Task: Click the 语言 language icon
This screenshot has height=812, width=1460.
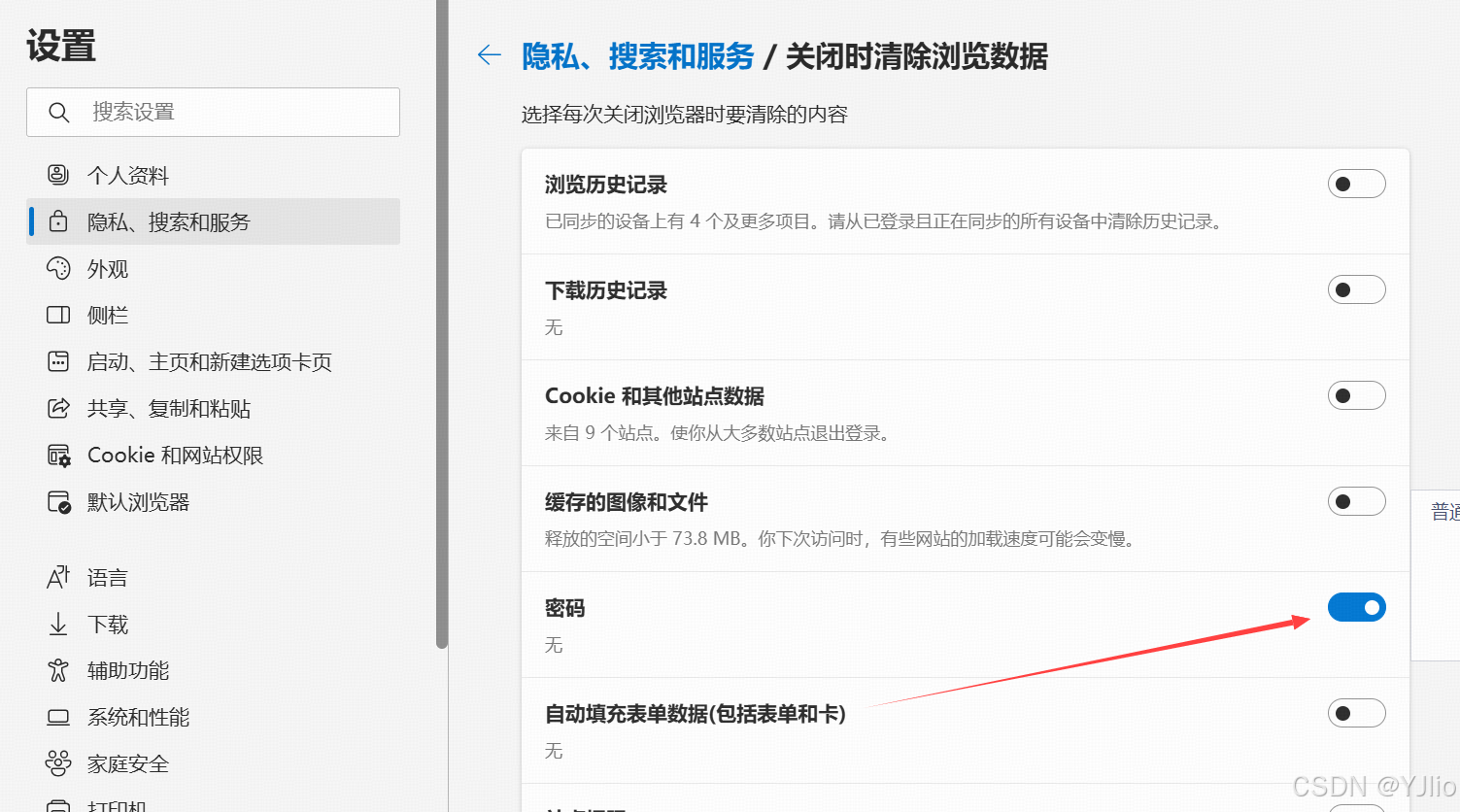Action: [58, 577]
